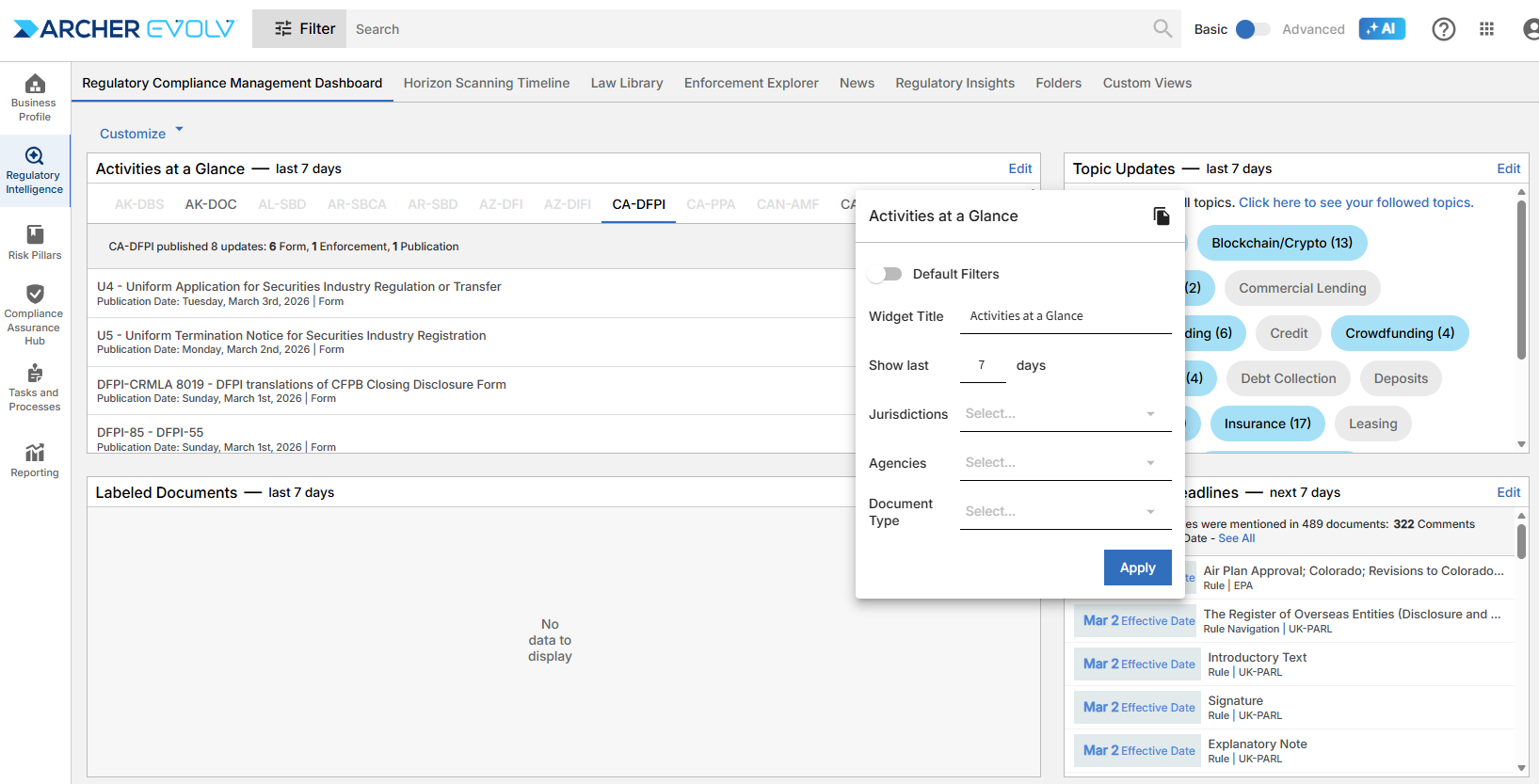Viewport: 1539px width, 784px height.
Task: Open the Customize dropdown menu
Action: coord(141,134)
